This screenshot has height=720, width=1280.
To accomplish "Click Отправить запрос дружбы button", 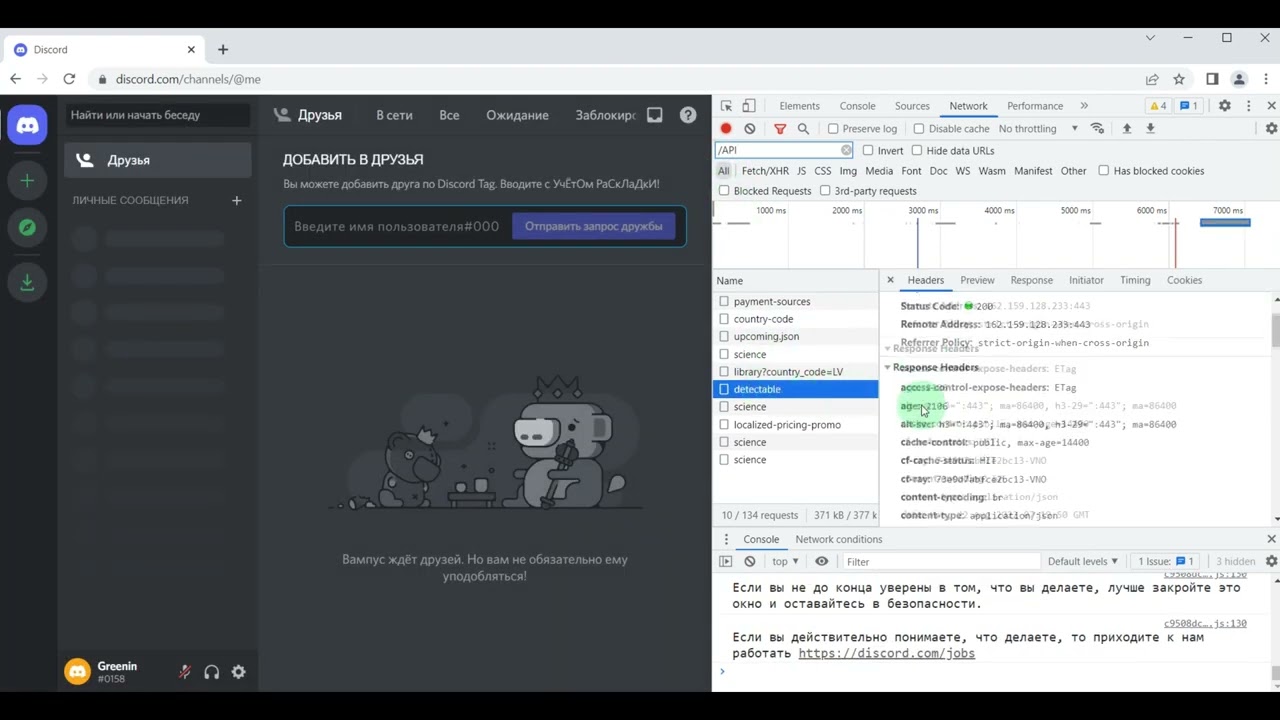I will 594,226.
